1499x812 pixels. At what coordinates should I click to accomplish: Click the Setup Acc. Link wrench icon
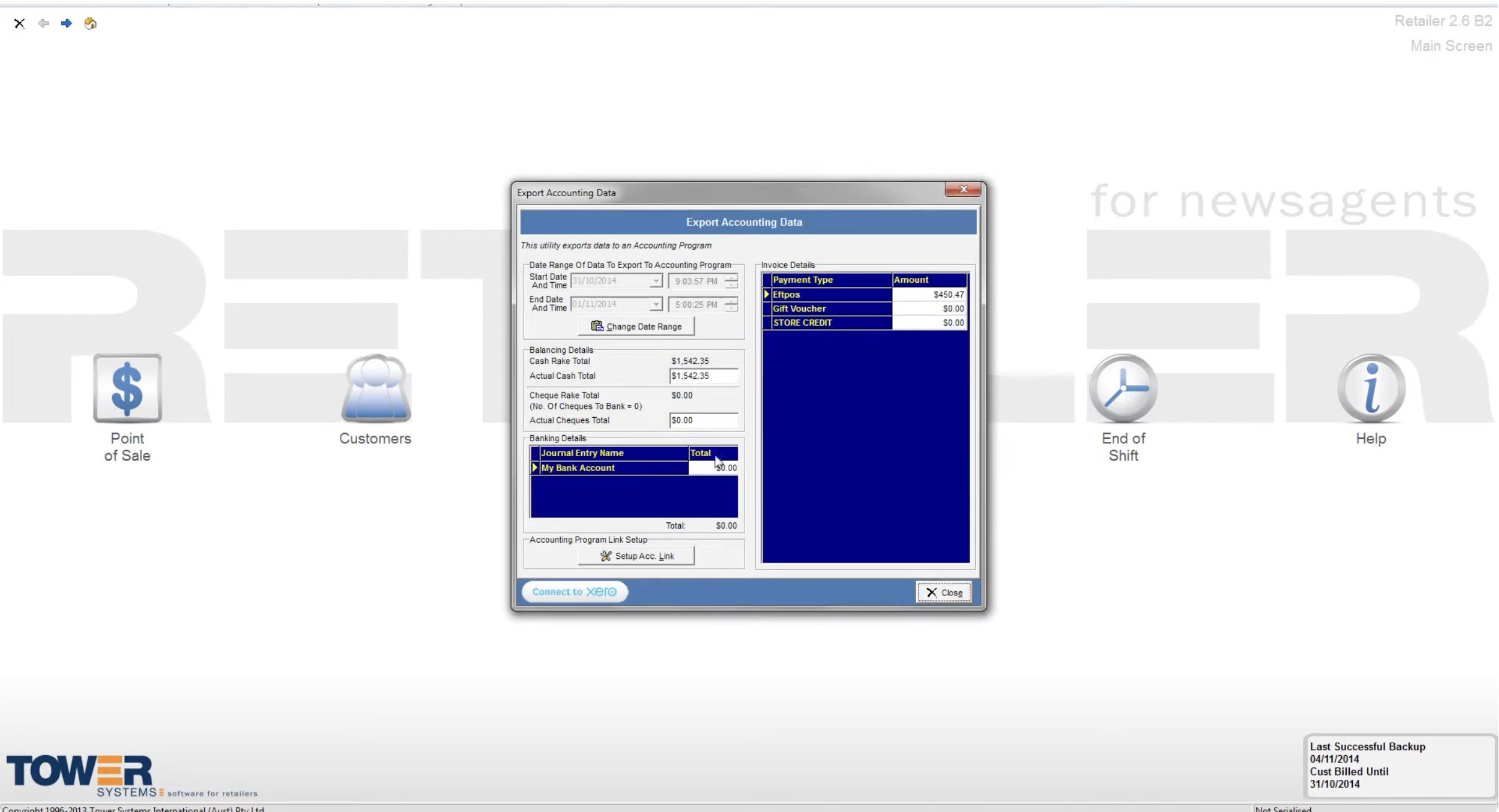click(607, 555)
